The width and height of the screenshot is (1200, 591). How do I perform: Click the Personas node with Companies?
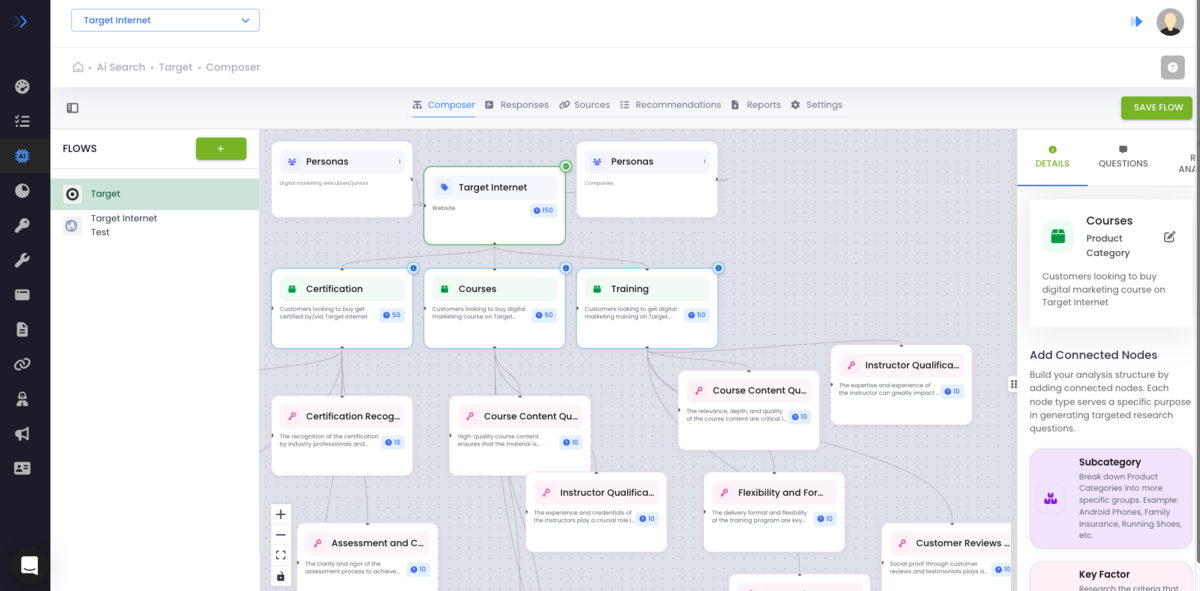point(647,179)
